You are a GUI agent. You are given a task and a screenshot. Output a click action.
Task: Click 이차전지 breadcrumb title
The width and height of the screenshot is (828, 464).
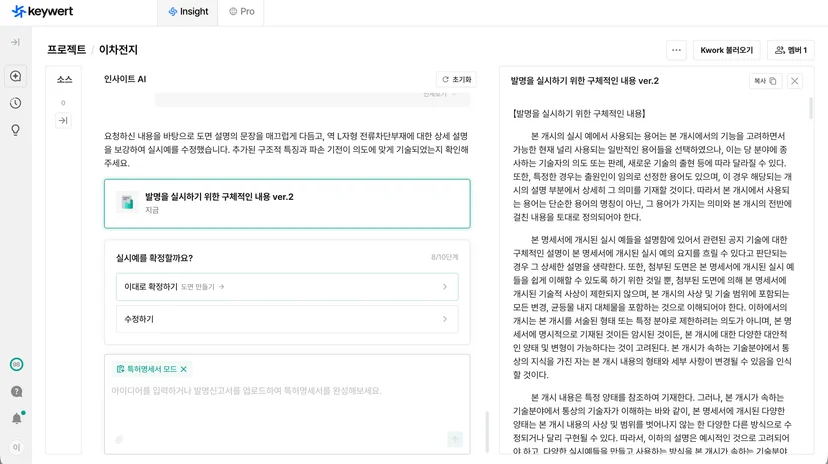coord(118,50)
